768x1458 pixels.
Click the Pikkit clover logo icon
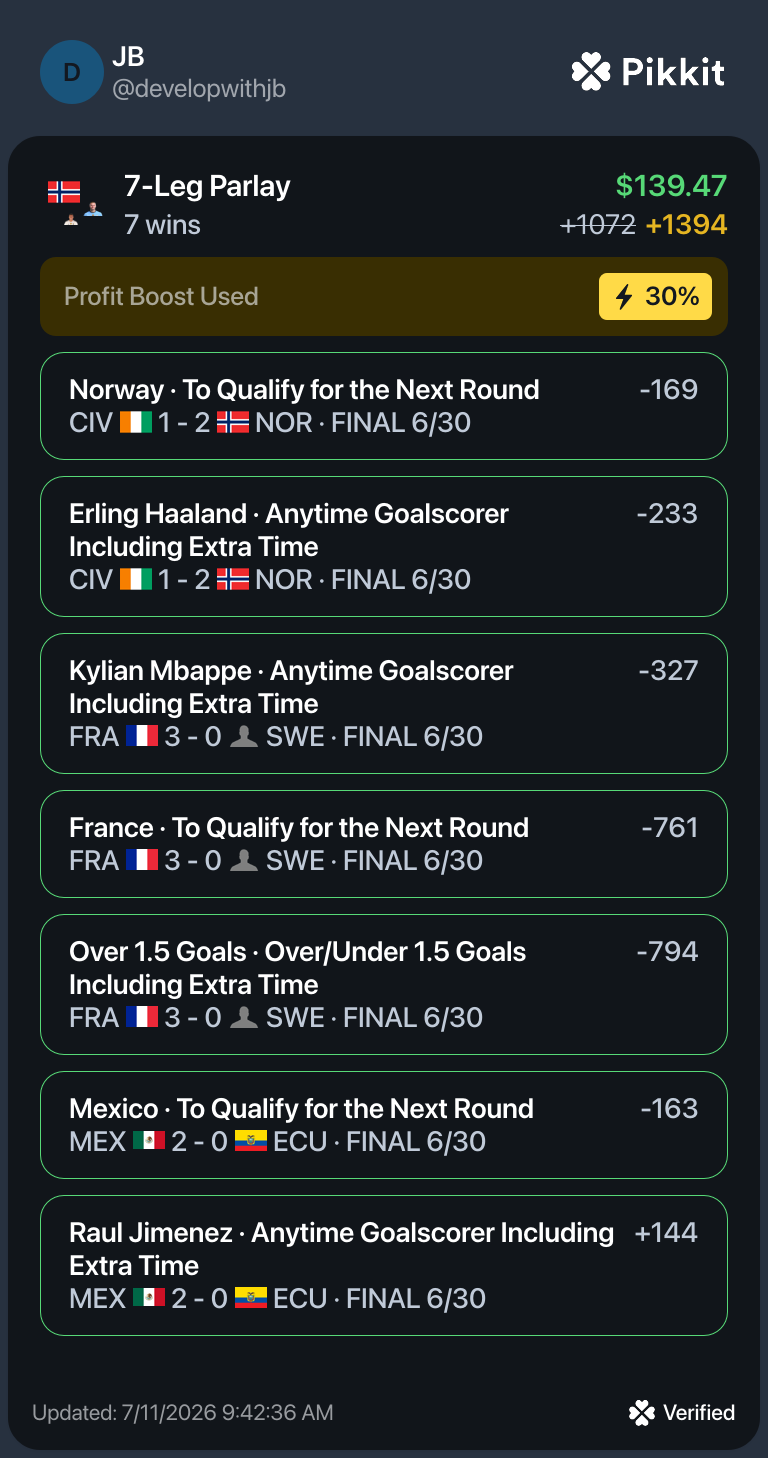(x=591, y=72)
